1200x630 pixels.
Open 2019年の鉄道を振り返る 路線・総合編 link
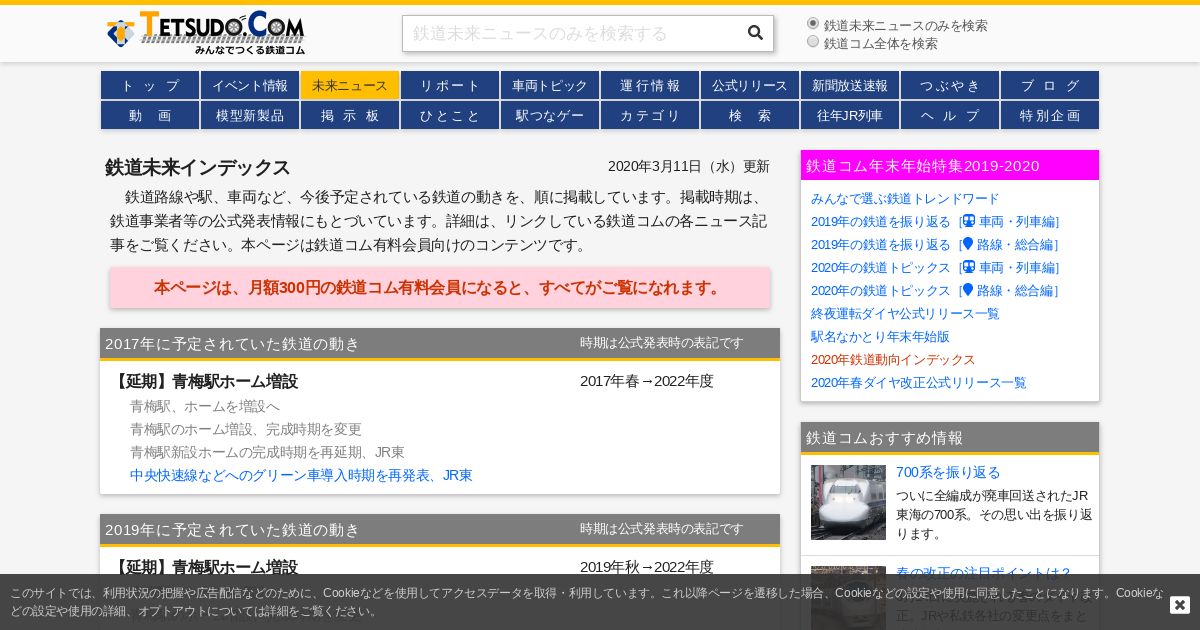point(935,244)
